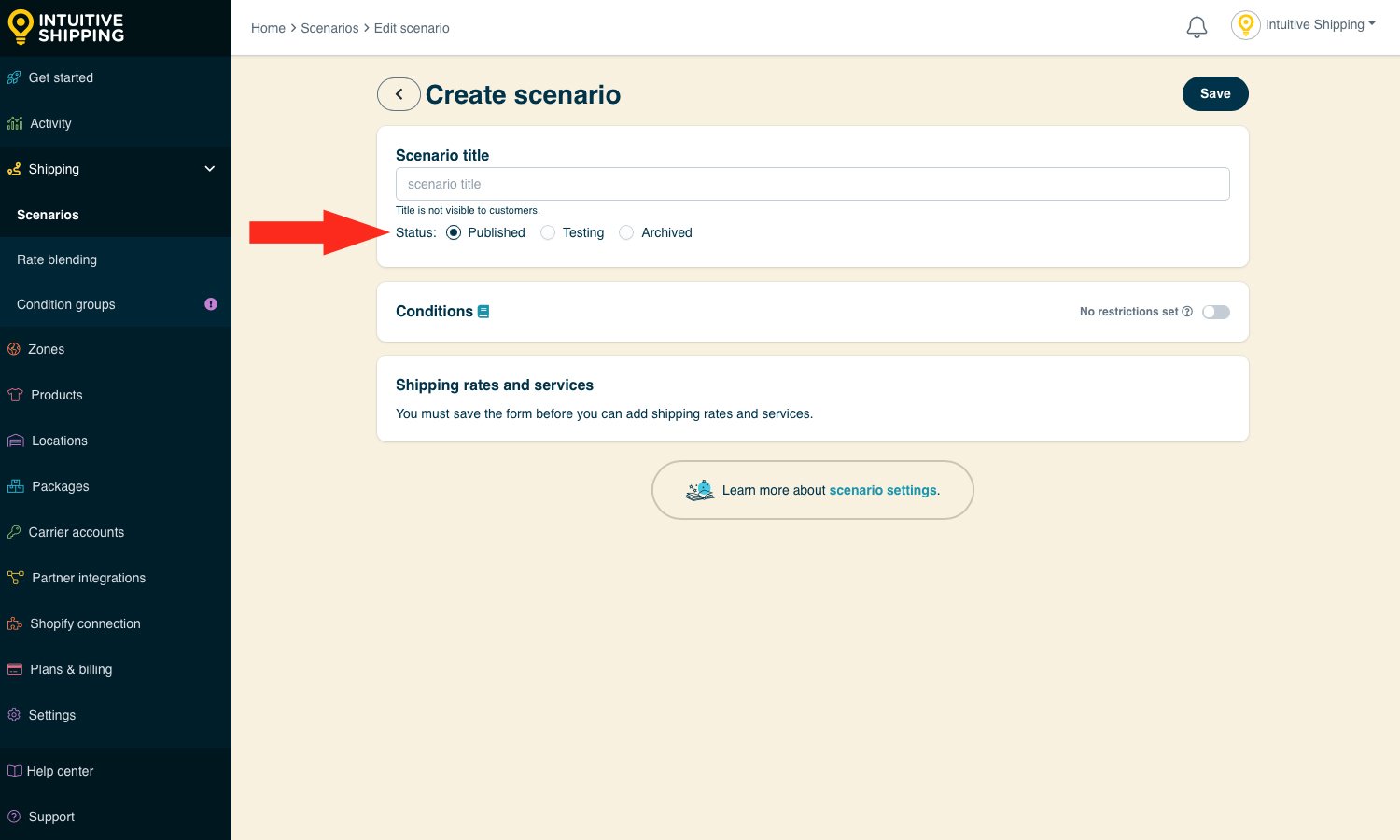The width and height of the screenshot is (1400, 840).
Task: Click the Shipping rates and services heading
Action: click(495, 385)
